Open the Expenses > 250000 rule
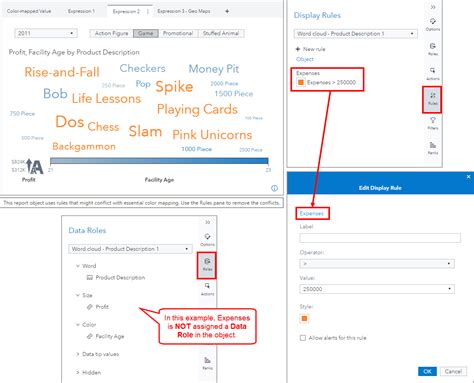Viewport: 474px width, 383px height. [331, 82]
